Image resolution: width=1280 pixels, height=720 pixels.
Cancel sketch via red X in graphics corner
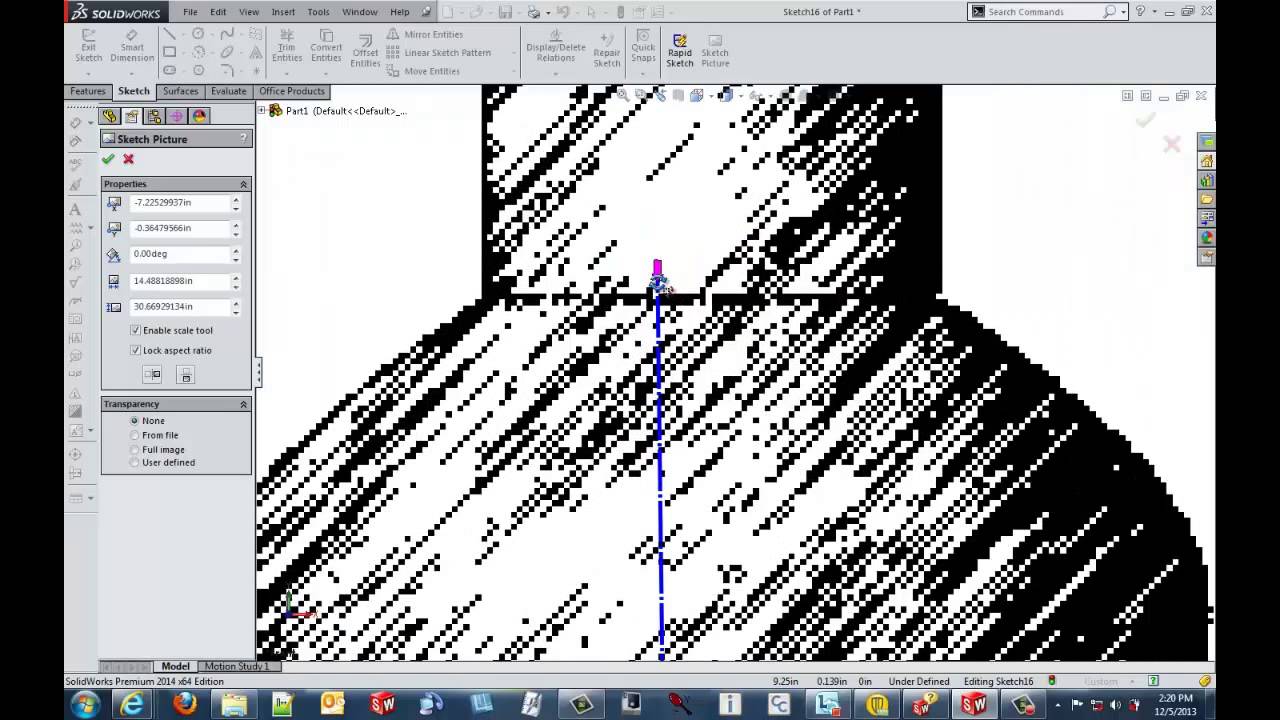(1172, 145)
